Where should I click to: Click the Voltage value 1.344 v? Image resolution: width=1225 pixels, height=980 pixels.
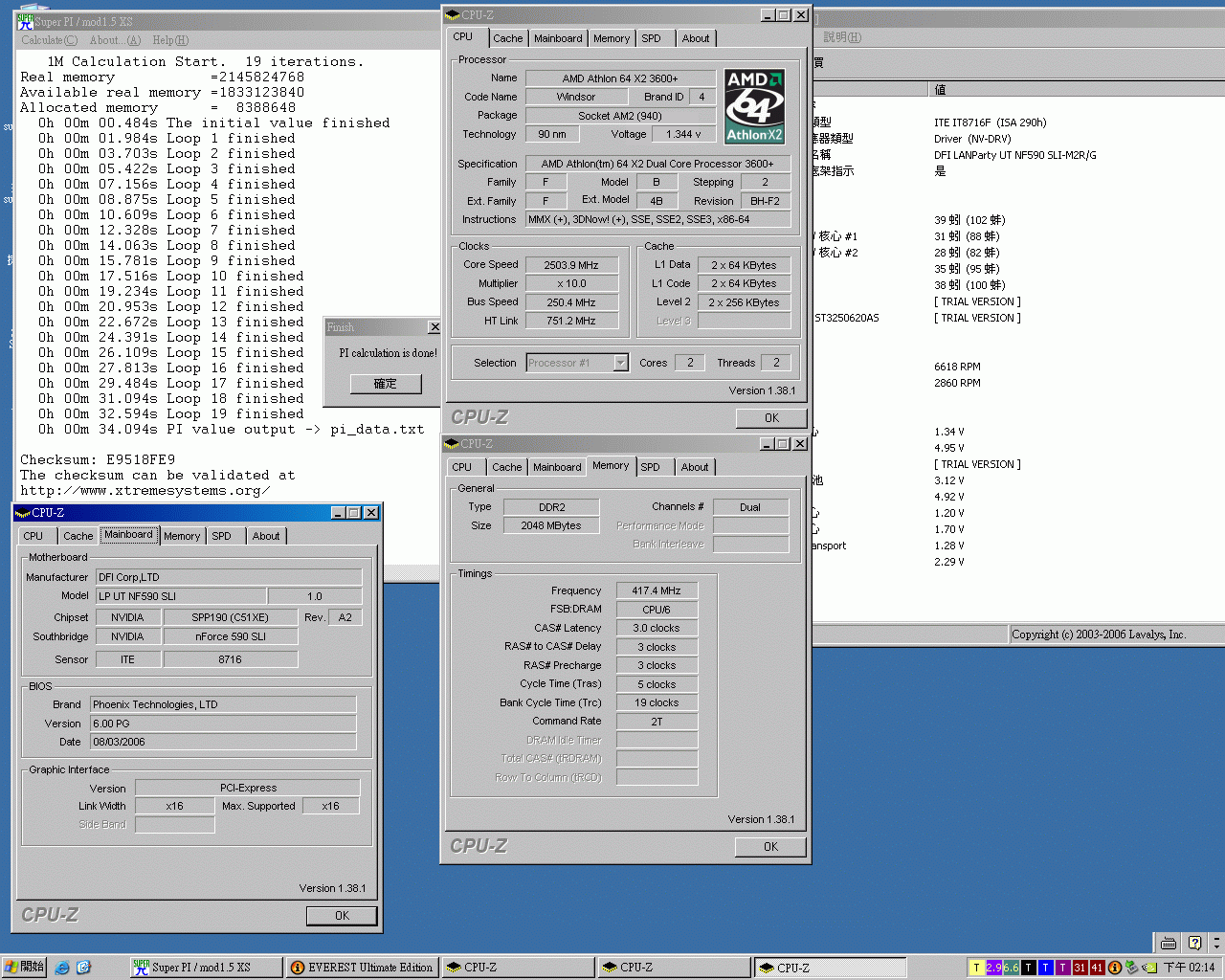click(683, 134)
